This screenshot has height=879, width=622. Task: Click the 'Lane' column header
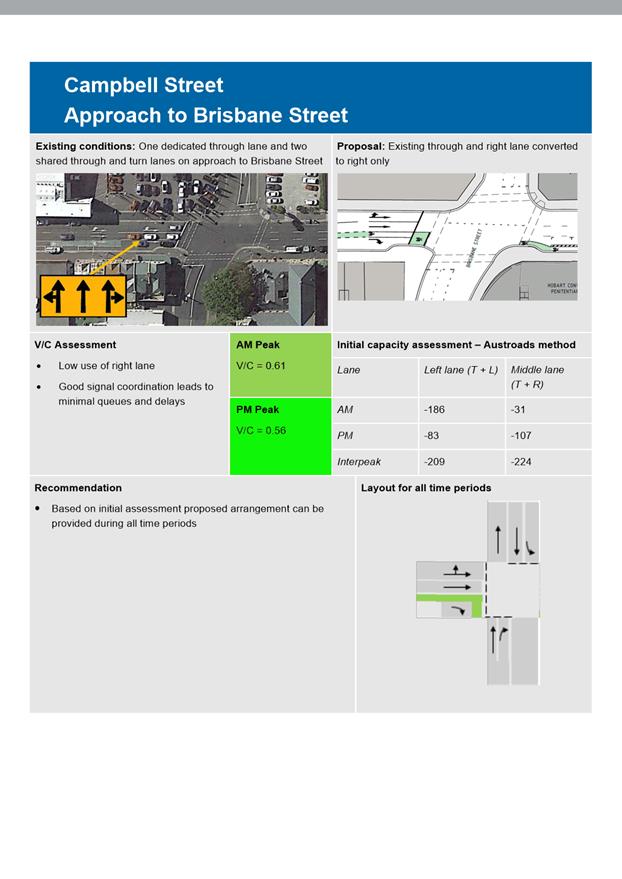349,370
